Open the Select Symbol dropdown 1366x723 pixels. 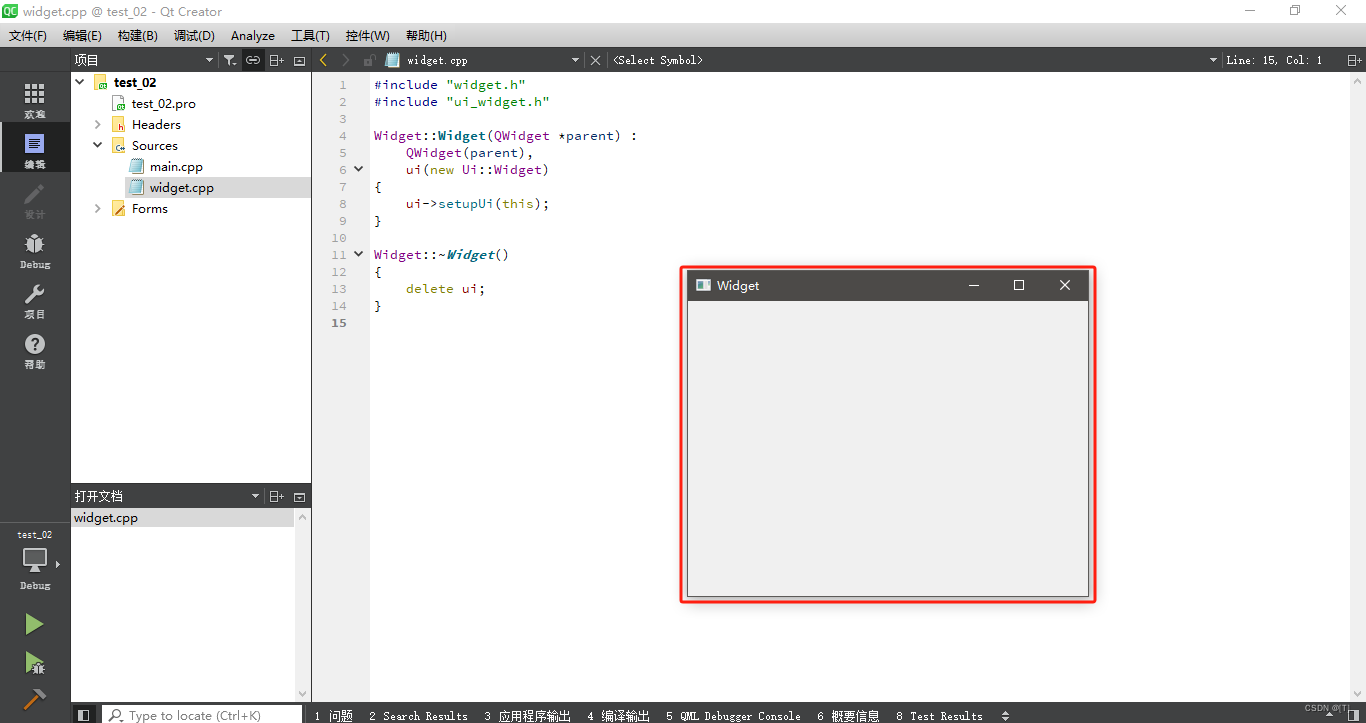pos(1213,60)
